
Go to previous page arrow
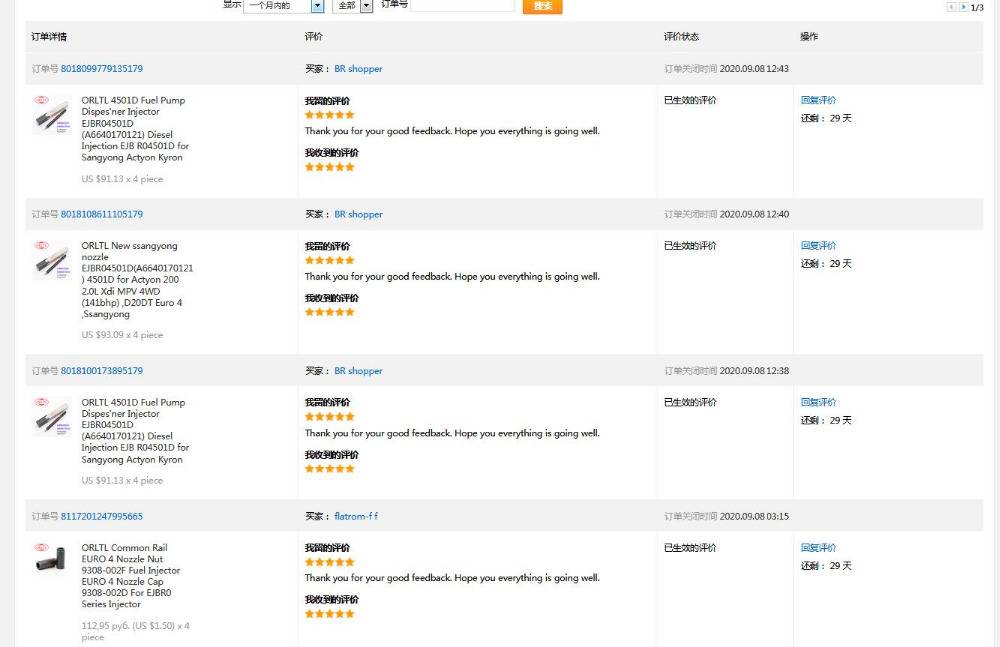(x=951, y=7)
